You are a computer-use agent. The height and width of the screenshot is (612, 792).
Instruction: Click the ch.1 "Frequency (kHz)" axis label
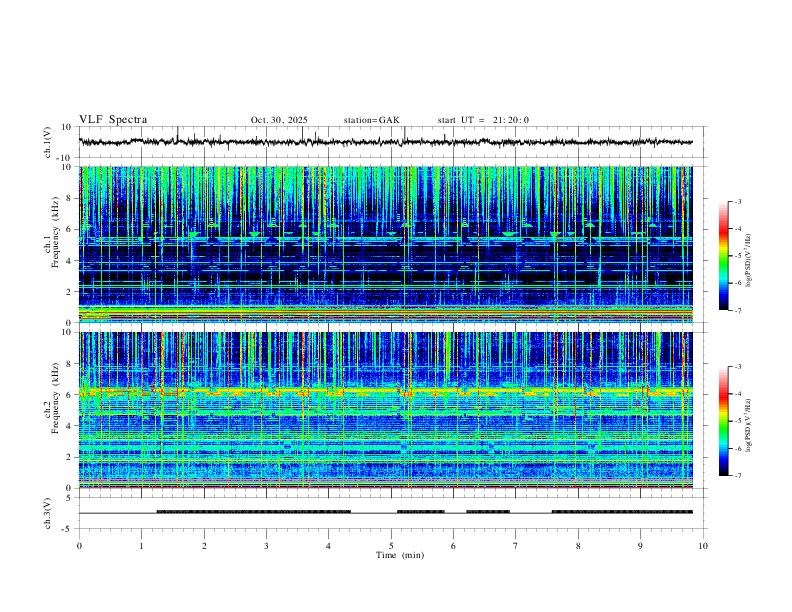[x=55, y=232]
